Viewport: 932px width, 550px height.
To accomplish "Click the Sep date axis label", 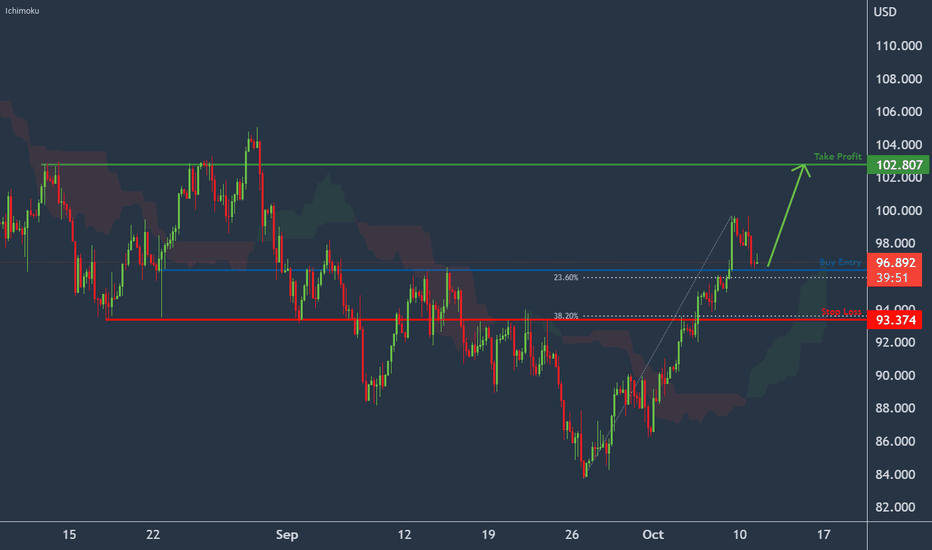I will [287, 535].
